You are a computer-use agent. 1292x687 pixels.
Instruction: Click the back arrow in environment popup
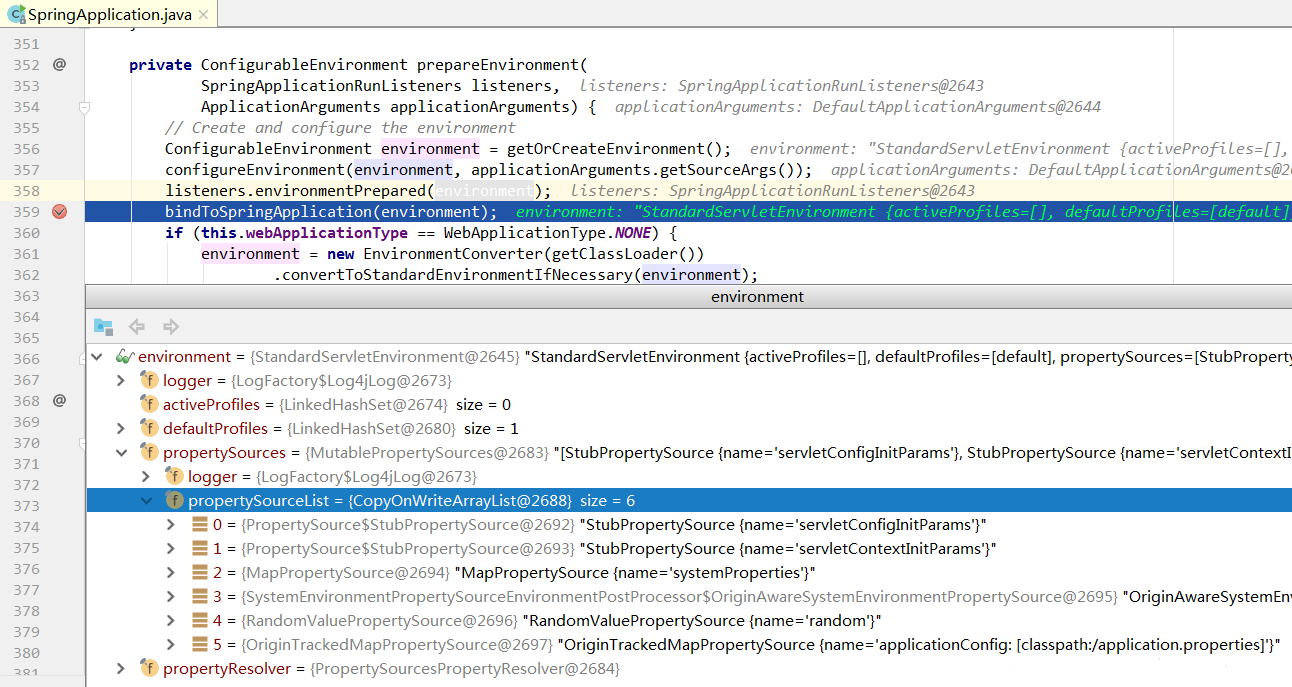(x=137, y=326)
